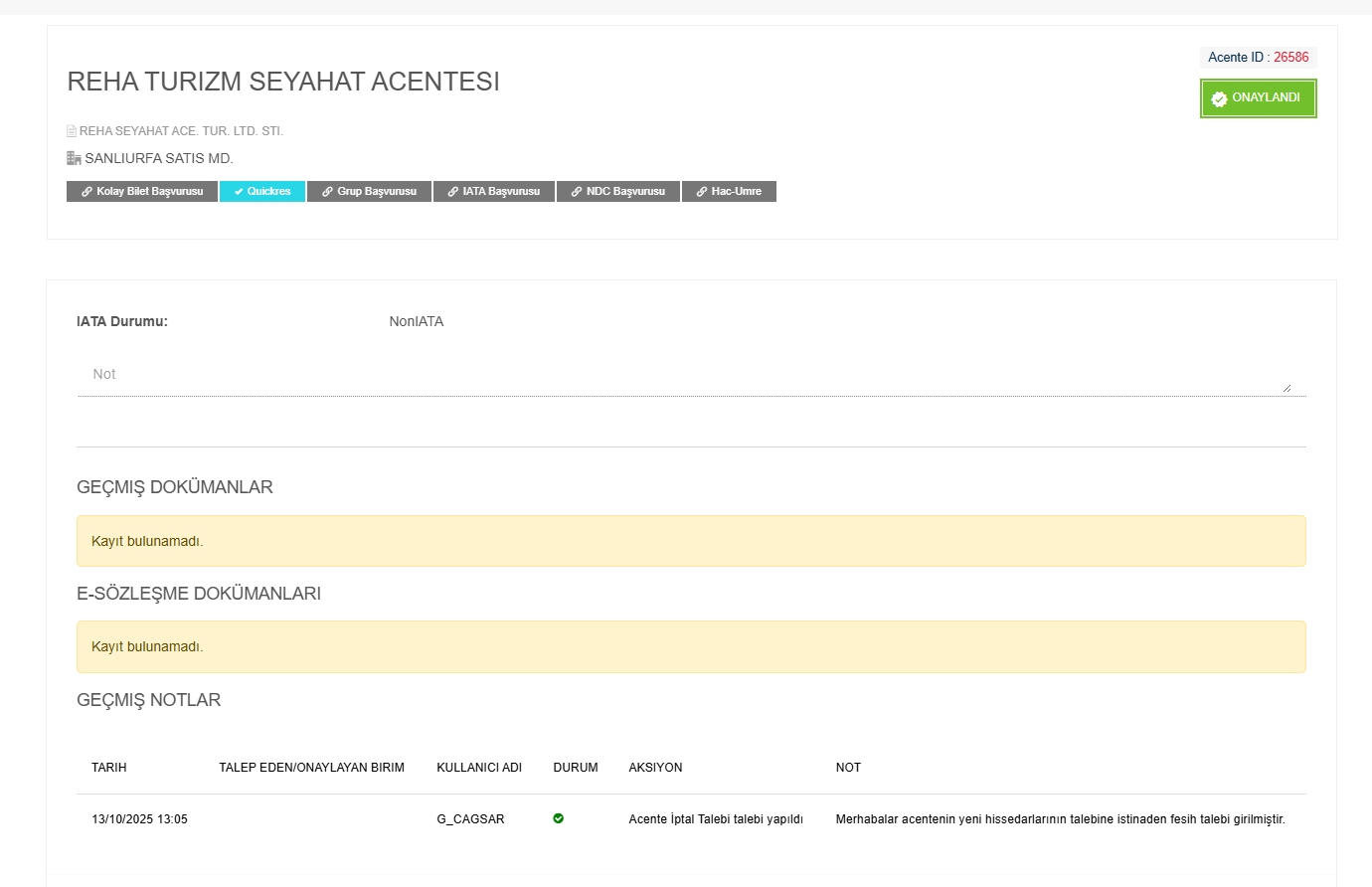This screenshot has height=887, width=1372.
Task: Click the TALEP EDEN/ONAYLAYAN BIRIM column header
Action: [312, 768]
